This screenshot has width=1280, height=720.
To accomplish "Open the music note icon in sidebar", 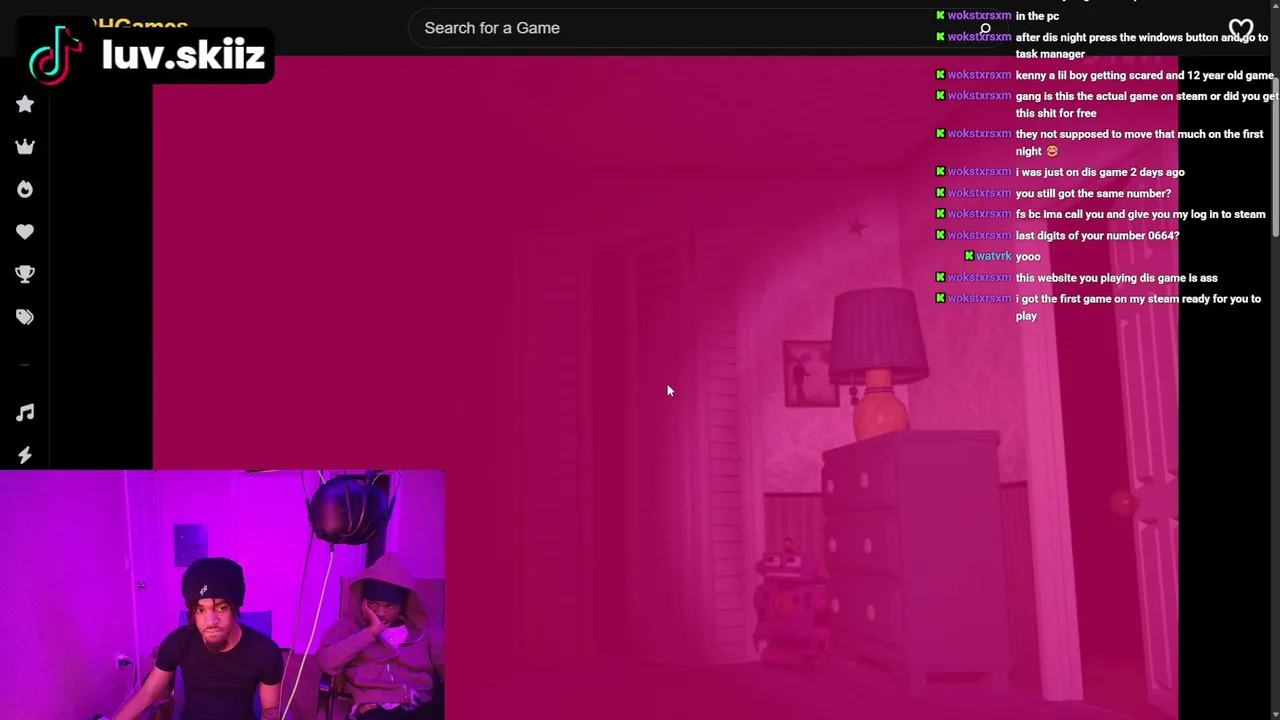I will (x=25, y=412).
